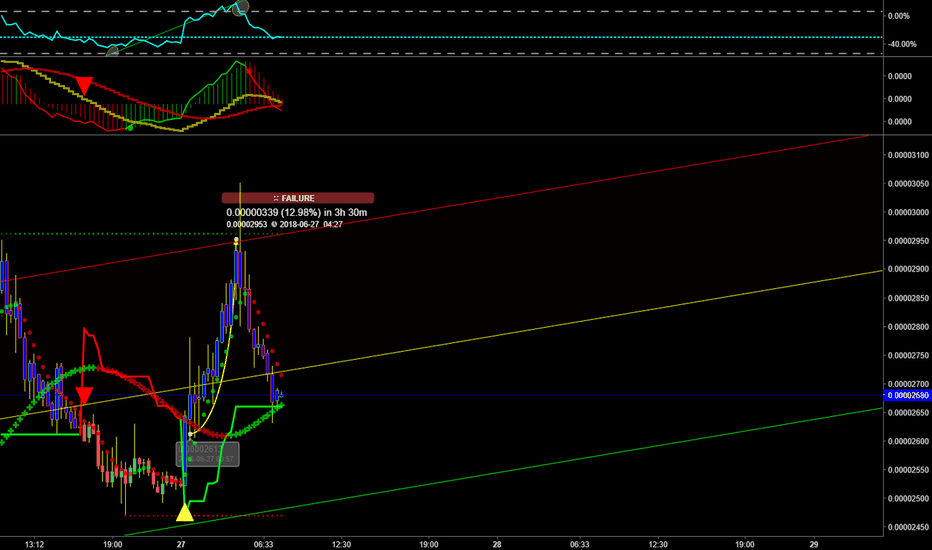
Task: Click the white dot at the price peak
Action: pos(236,240)
